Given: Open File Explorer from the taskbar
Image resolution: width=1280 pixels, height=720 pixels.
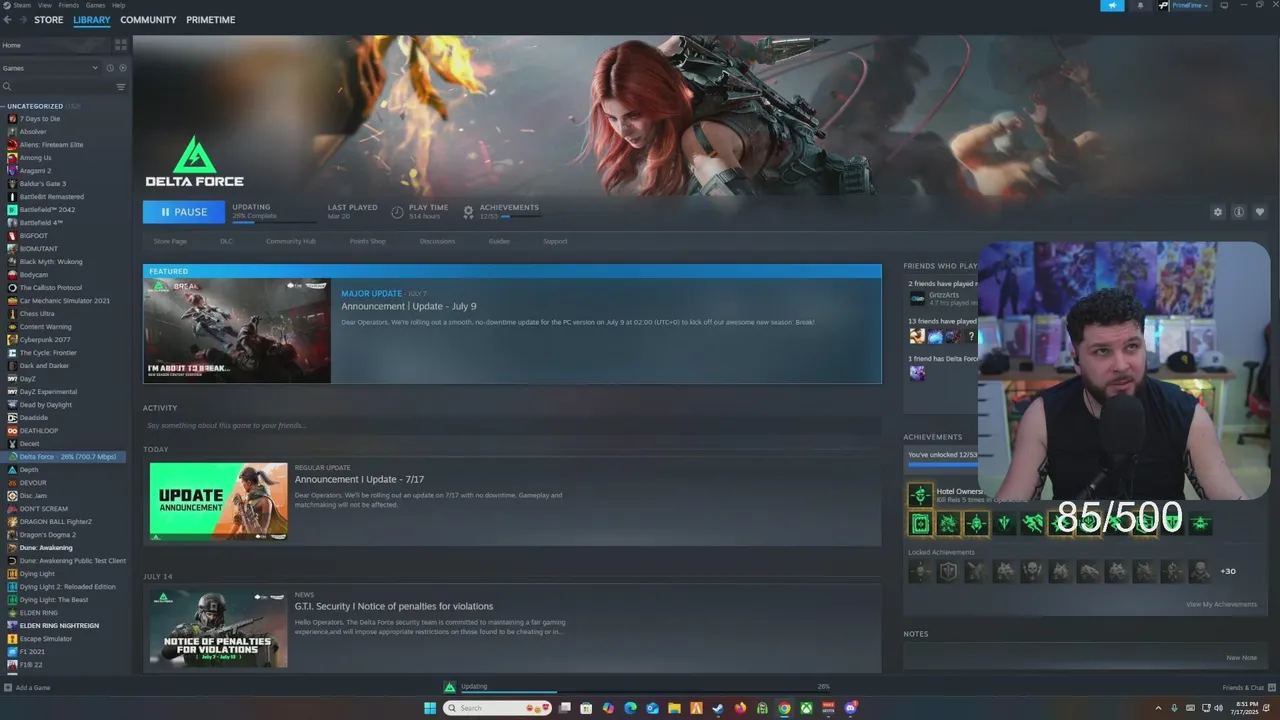Looking at the screenshot, I should coord(674,708).
